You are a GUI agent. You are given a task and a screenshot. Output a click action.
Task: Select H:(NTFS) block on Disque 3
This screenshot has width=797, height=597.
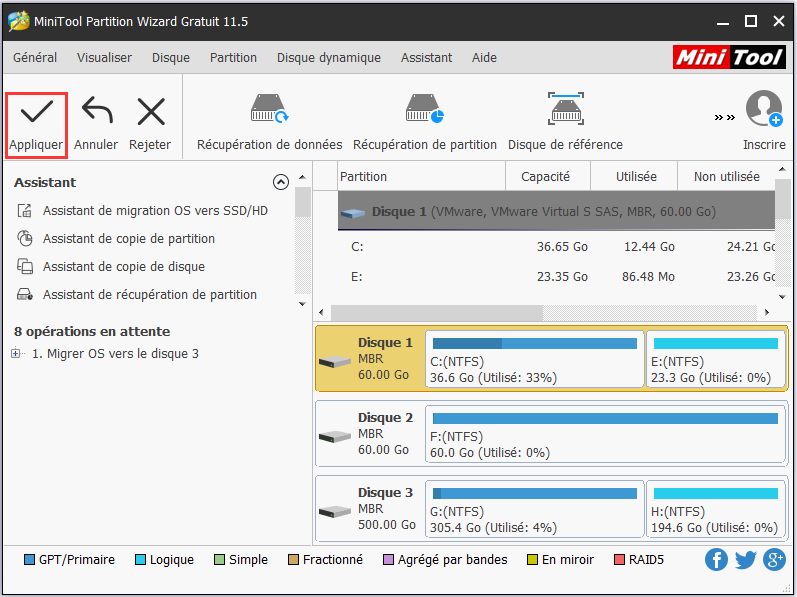[x=716, y=509]
